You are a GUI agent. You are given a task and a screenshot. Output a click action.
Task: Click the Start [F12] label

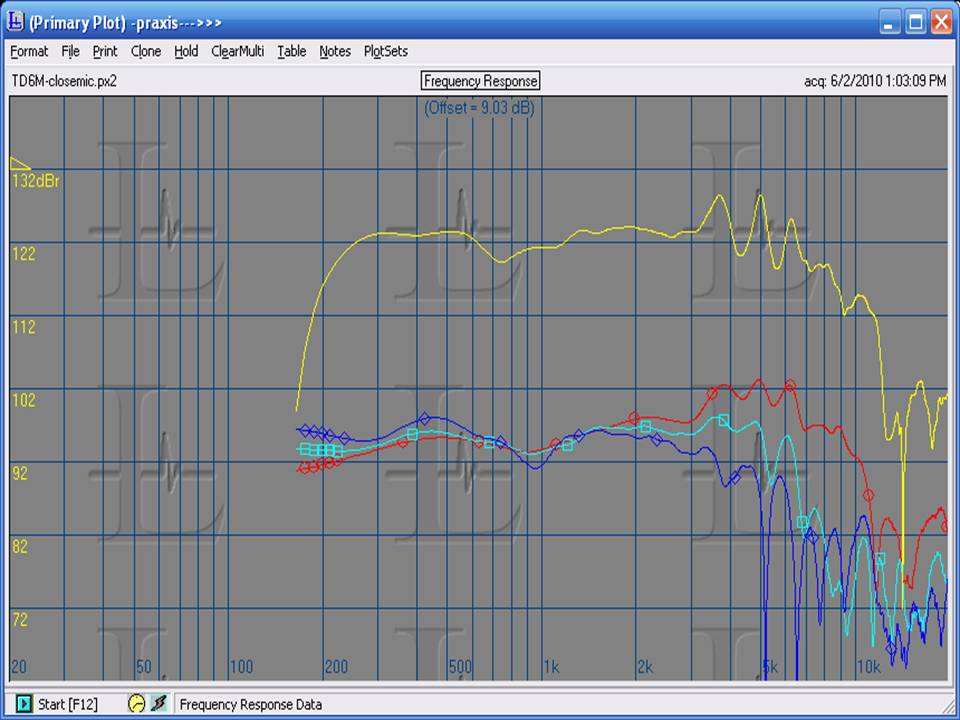(x=68, y=704)
